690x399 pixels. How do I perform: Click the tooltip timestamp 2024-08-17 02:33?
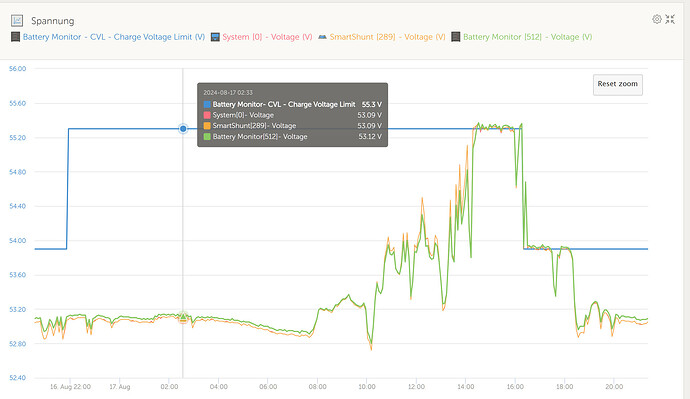coord(228,92)
